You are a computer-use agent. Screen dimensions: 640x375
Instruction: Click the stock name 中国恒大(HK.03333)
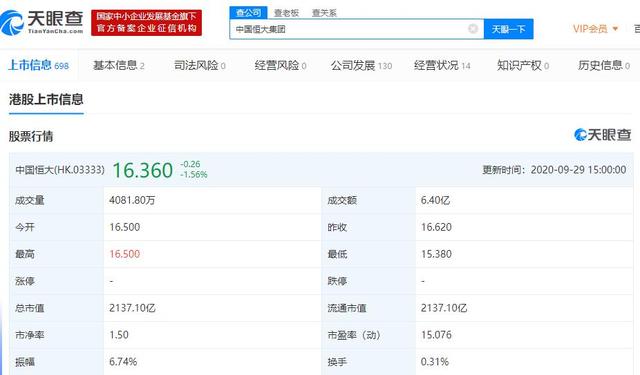coord(60,170)
